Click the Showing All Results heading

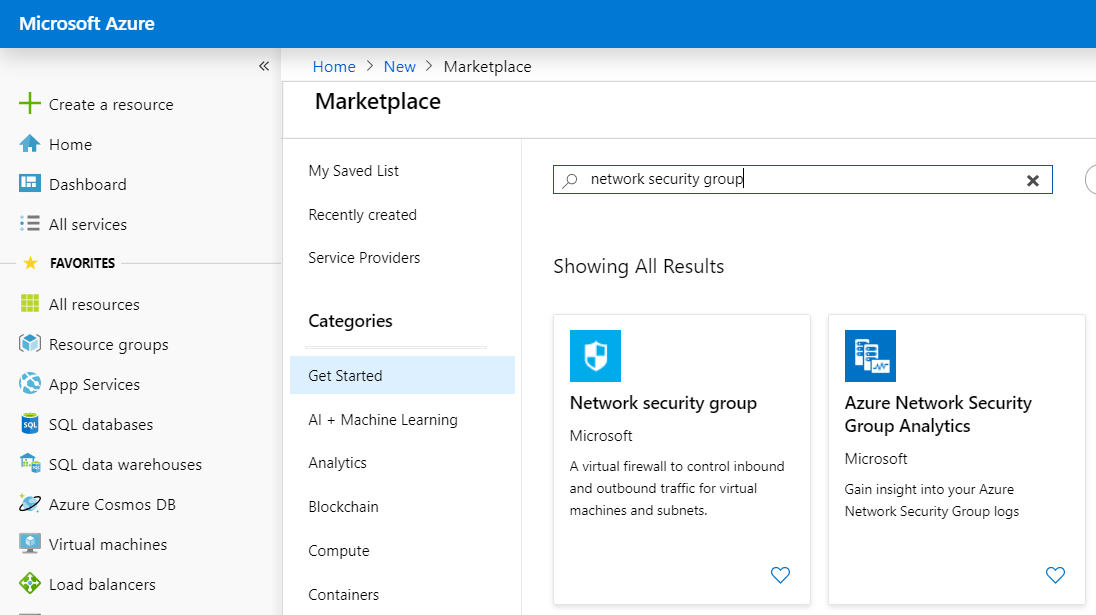click(x=638, y=267)
